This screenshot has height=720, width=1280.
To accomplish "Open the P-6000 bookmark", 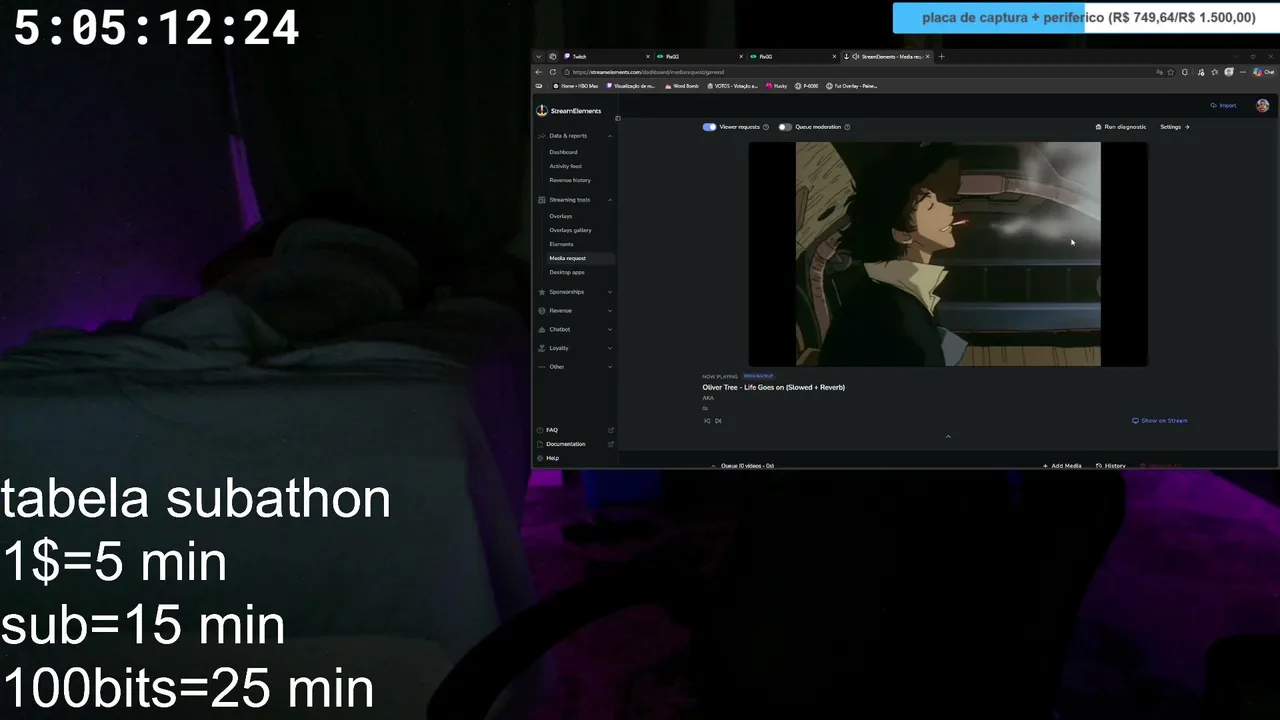I will (x=807, y=86).
